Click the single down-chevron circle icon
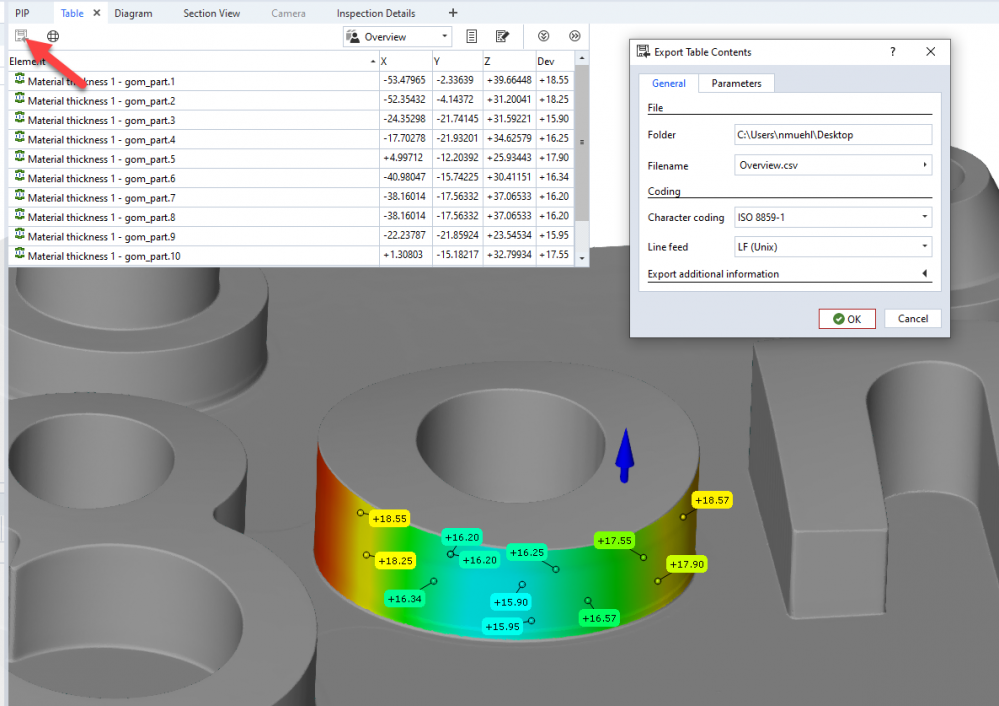Image resolution: width=999 pixels, height=706 pixels. coord(544,36)
